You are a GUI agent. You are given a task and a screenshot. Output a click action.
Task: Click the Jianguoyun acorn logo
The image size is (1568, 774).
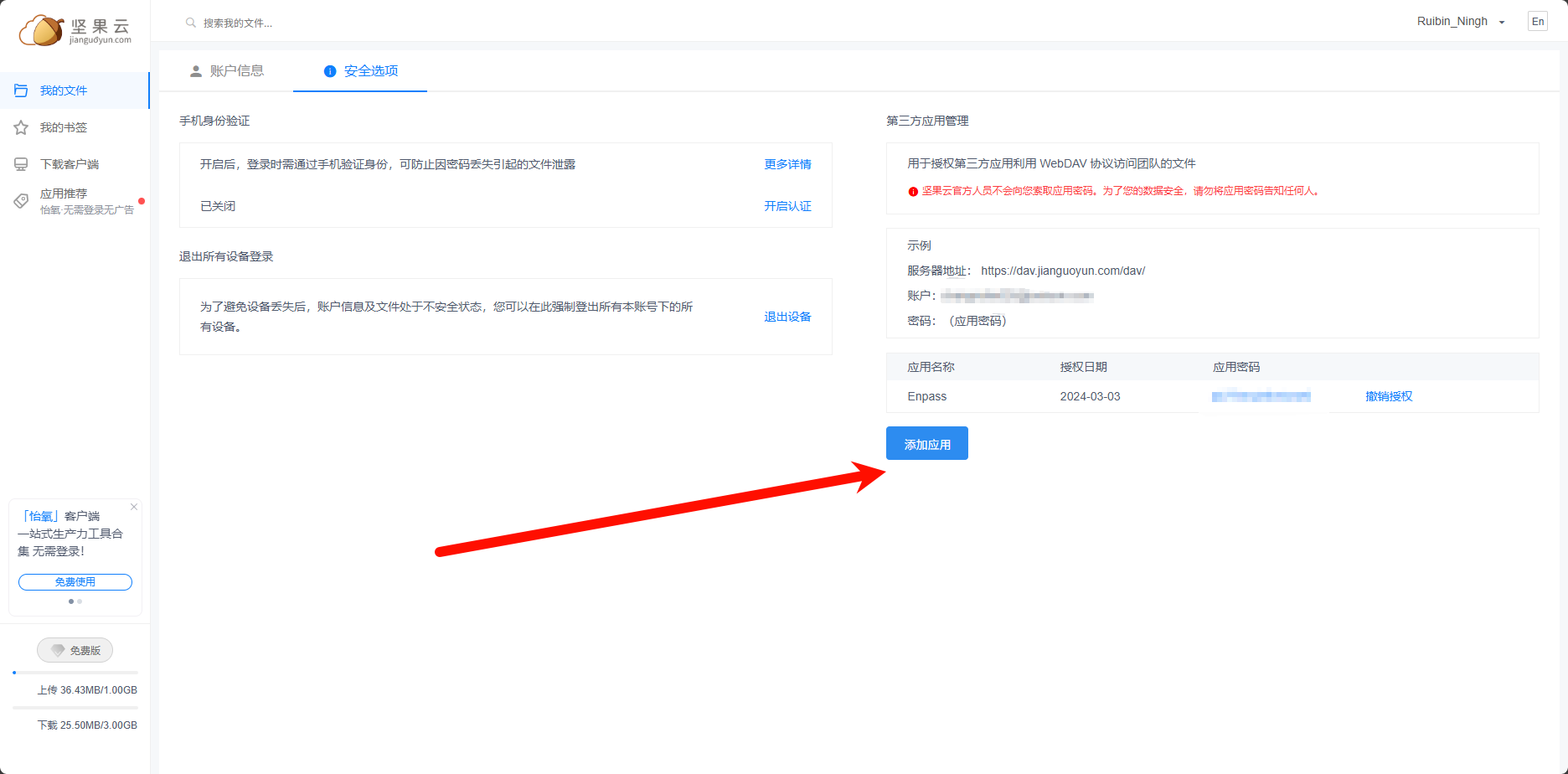pyautogui.click(x=42, y=30)
